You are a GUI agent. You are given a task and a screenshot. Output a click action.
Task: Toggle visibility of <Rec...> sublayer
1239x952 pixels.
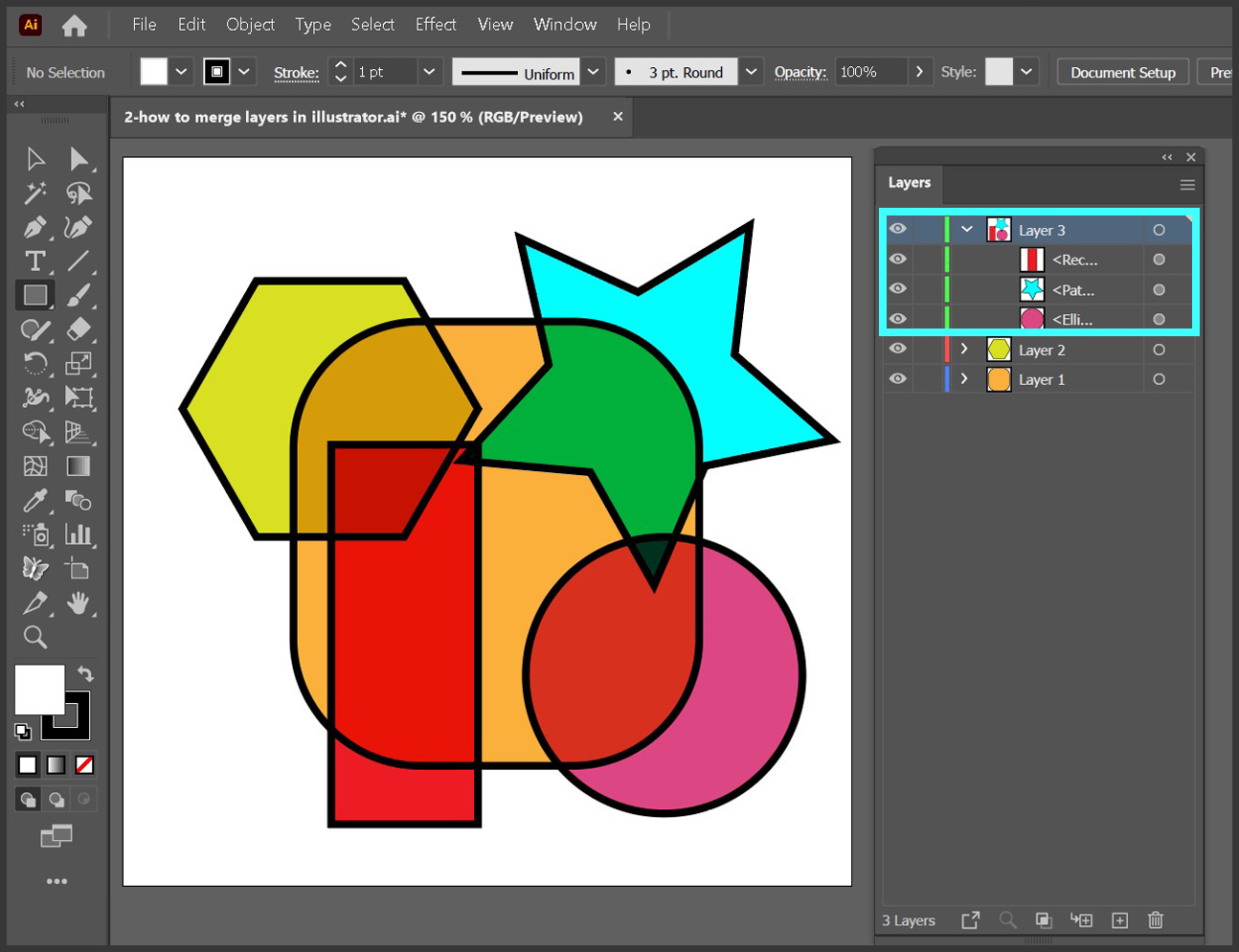pos(897,259)
